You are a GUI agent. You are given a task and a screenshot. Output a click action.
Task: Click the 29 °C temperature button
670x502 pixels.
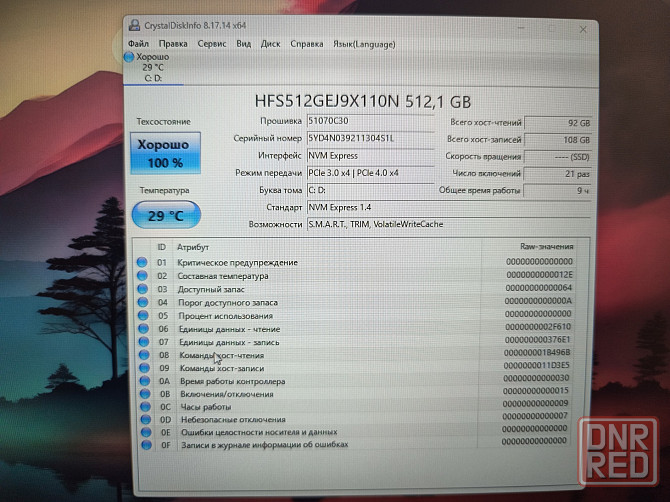point(166,215)
